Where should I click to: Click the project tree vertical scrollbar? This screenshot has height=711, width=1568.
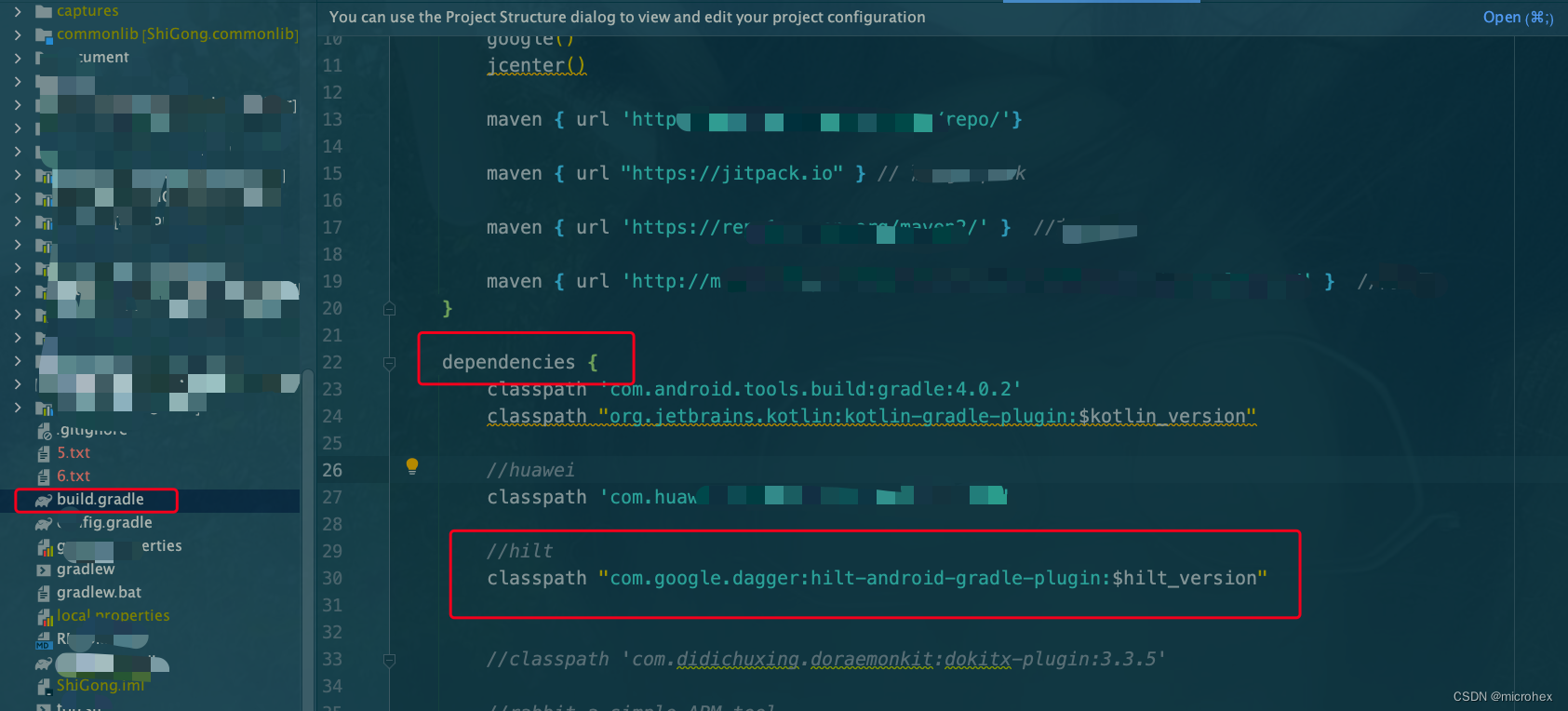(308, 540)
